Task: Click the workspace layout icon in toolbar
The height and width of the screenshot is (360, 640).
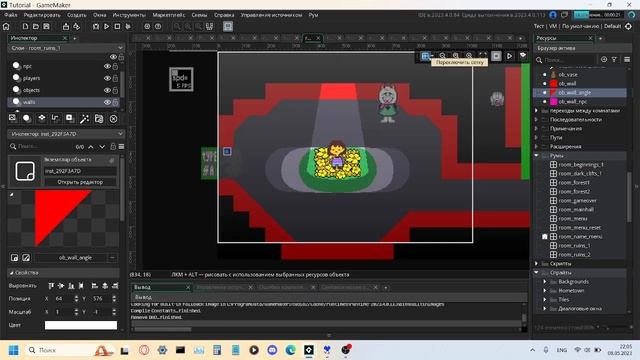Action: pyautogui.click(x=228, y=27)
